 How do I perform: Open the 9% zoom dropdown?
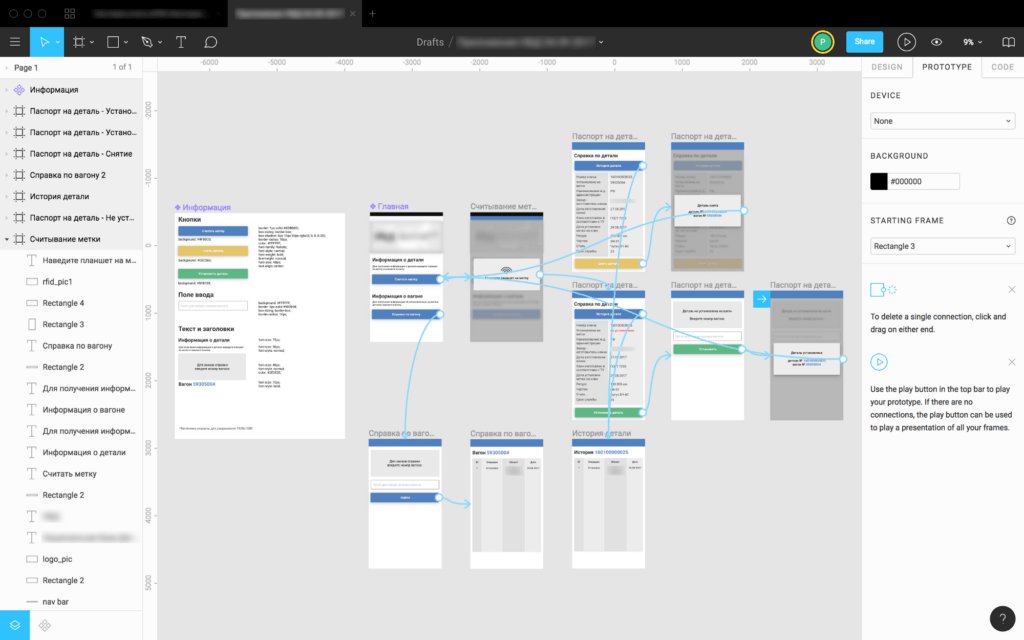(x=972, y=42)
